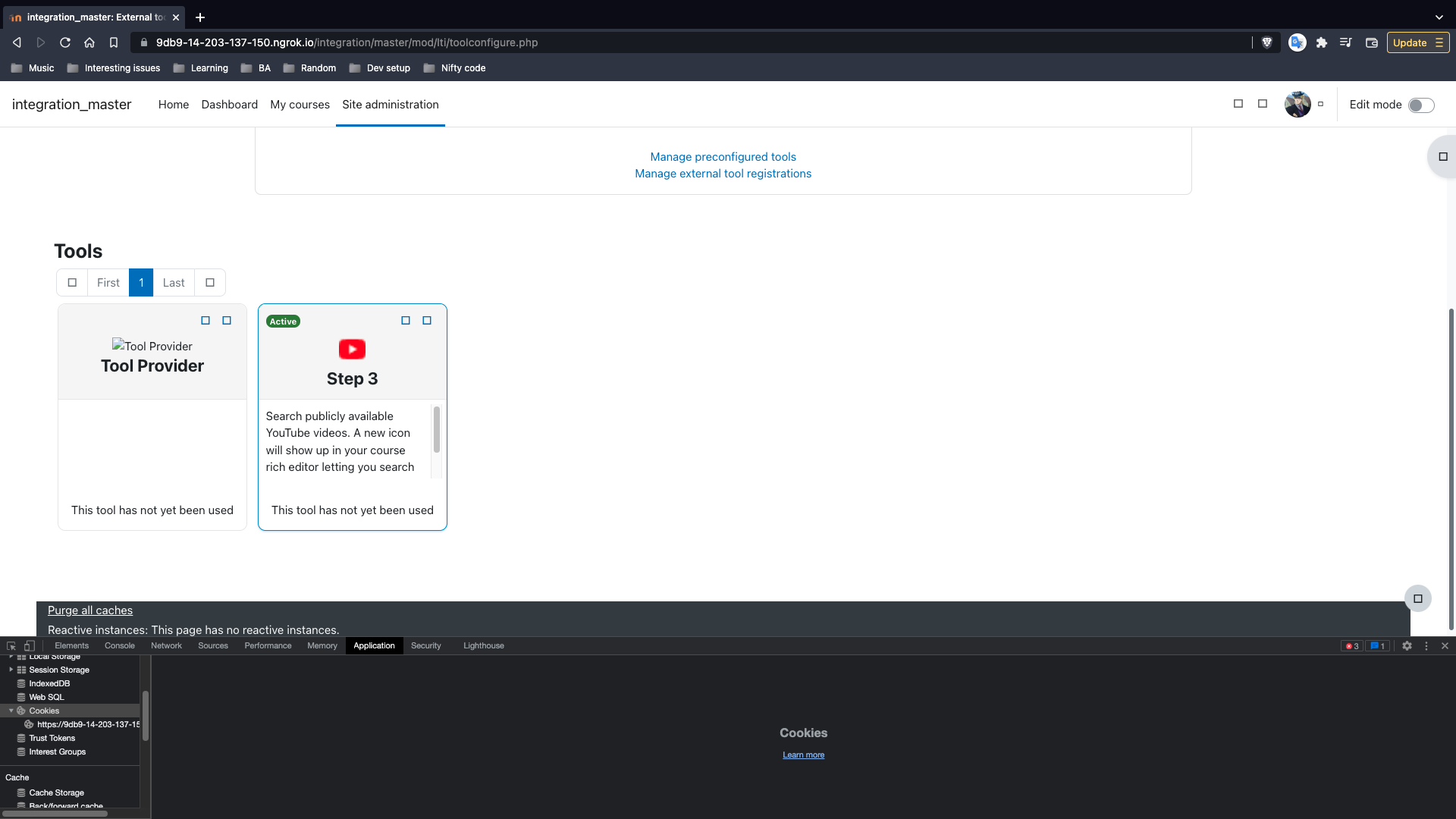This screenshot has width=1456, height=819.
Task: Switch to the Security DevTools tab
Action: 426,646
